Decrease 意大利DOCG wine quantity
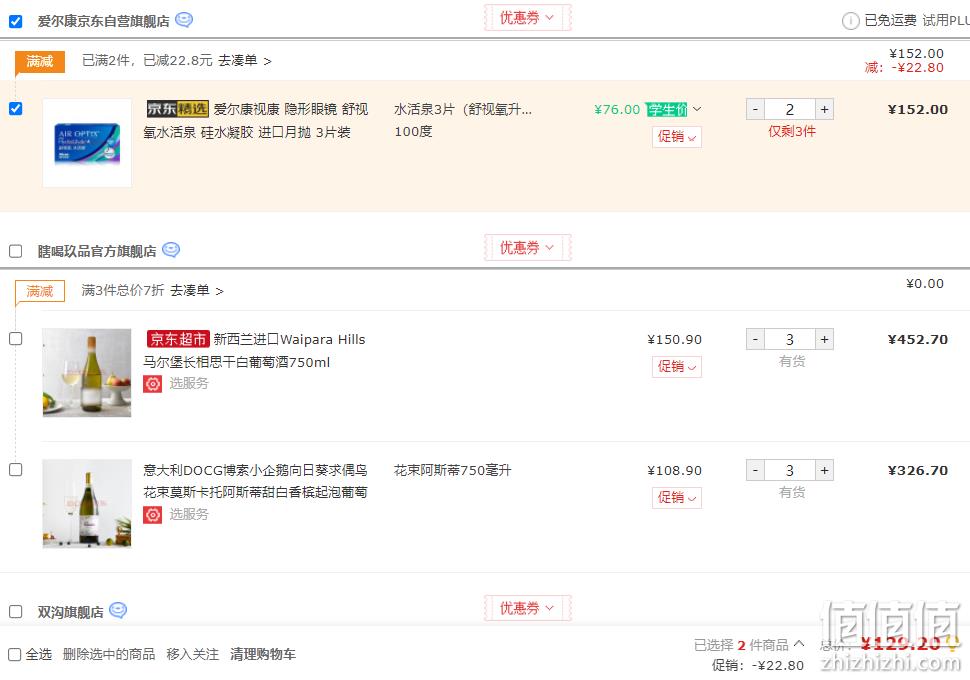Screen dimensions: 970x680 (755, 470)
